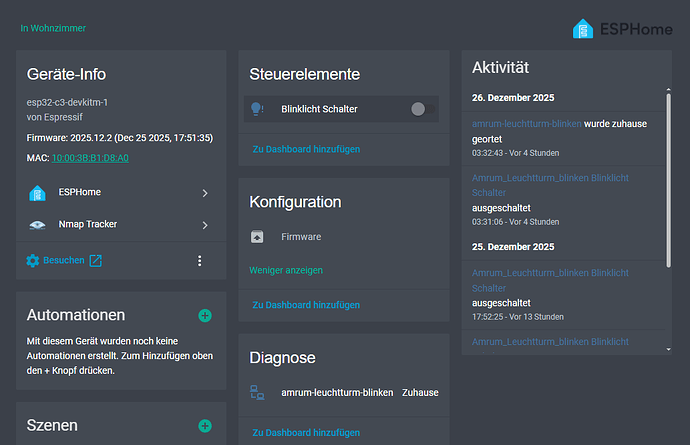Add a new automation with plus icon
This screenshot has width=690, height=445.
tap(205, 316)
